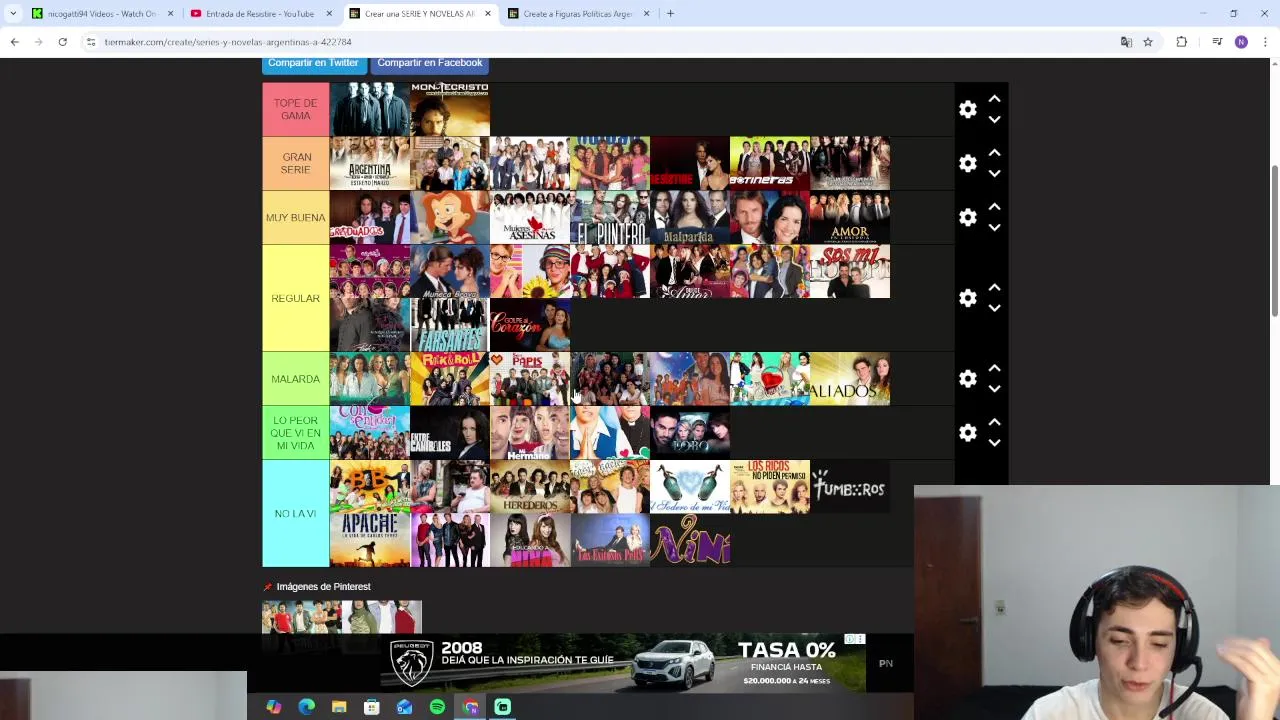The image size is (1280, 720).
Task: Bookmark this page with the star
Action: [x=1148, y=42]
